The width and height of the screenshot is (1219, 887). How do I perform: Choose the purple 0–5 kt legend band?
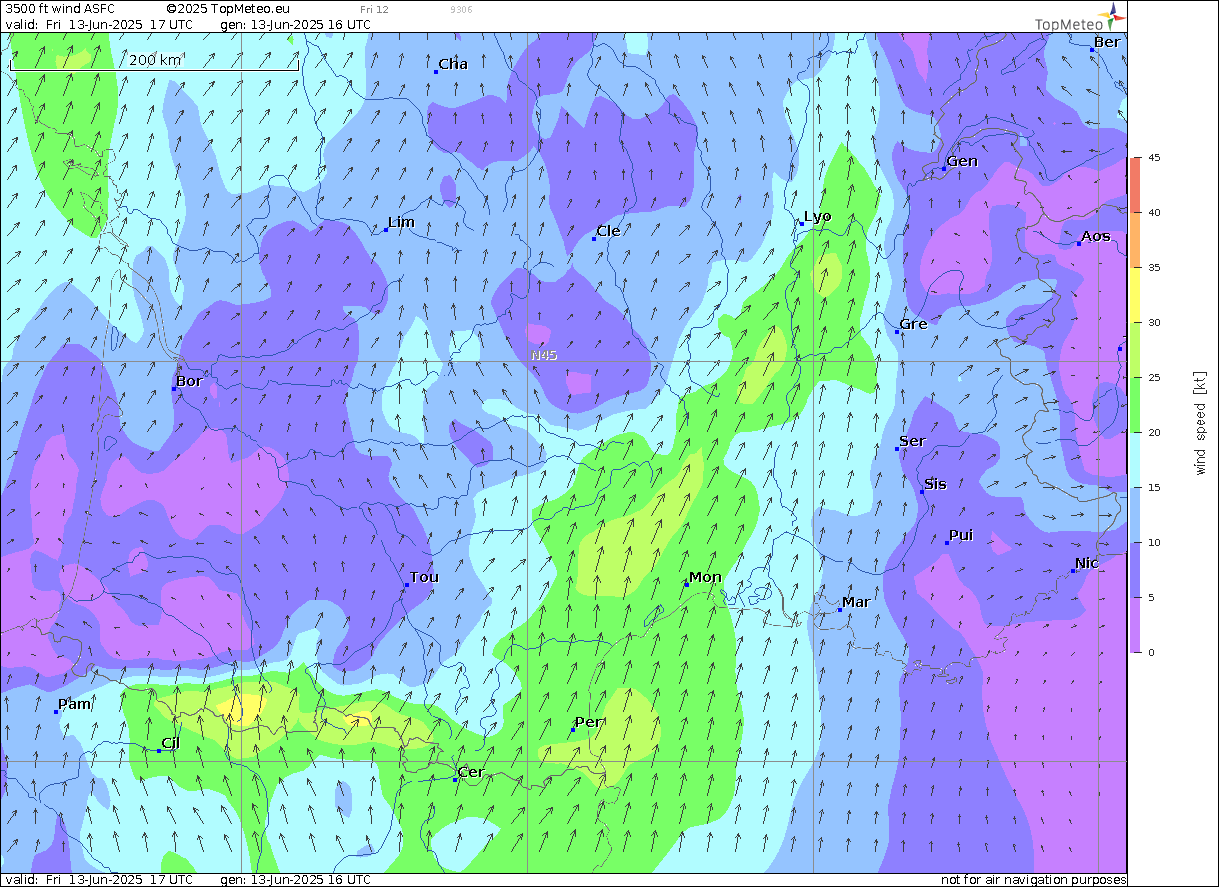pos(1135,625)
